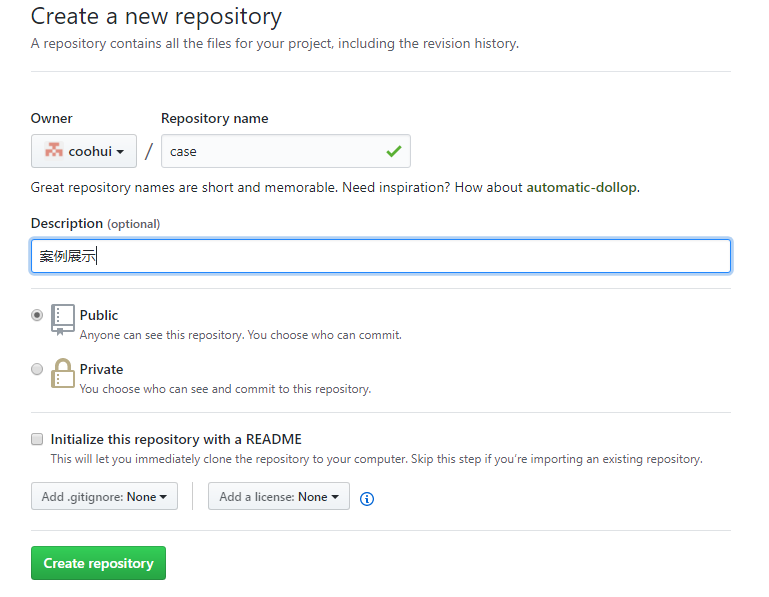Screen dimensions: 769x597
Task: Click 'Anyone can see this repository' text
Action: point(241,335)
